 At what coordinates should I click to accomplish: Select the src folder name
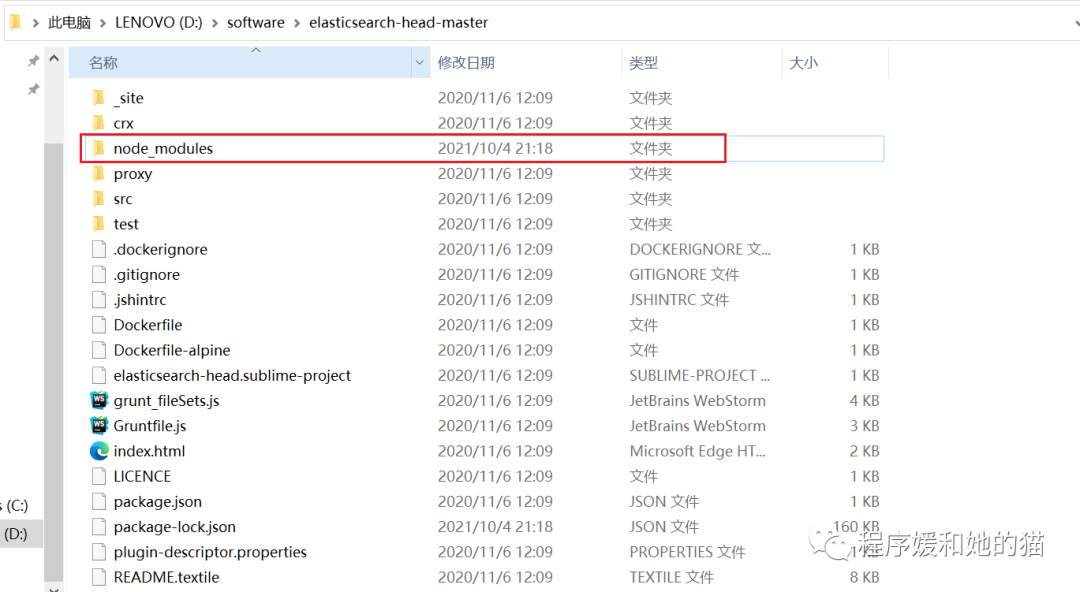(x=123, y=200)
